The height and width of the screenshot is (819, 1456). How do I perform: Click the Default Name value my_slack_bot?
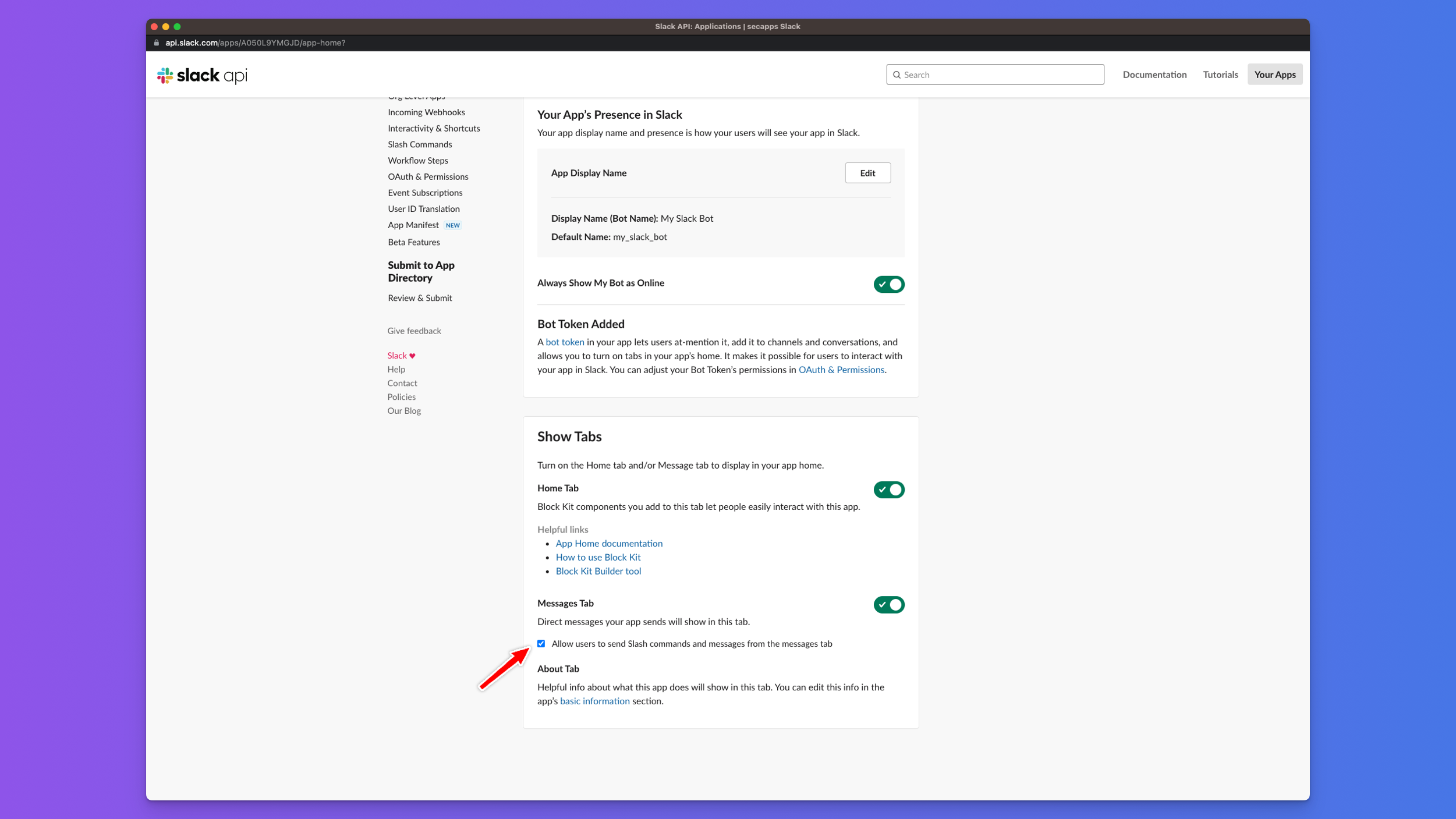(x=639, y=237)
